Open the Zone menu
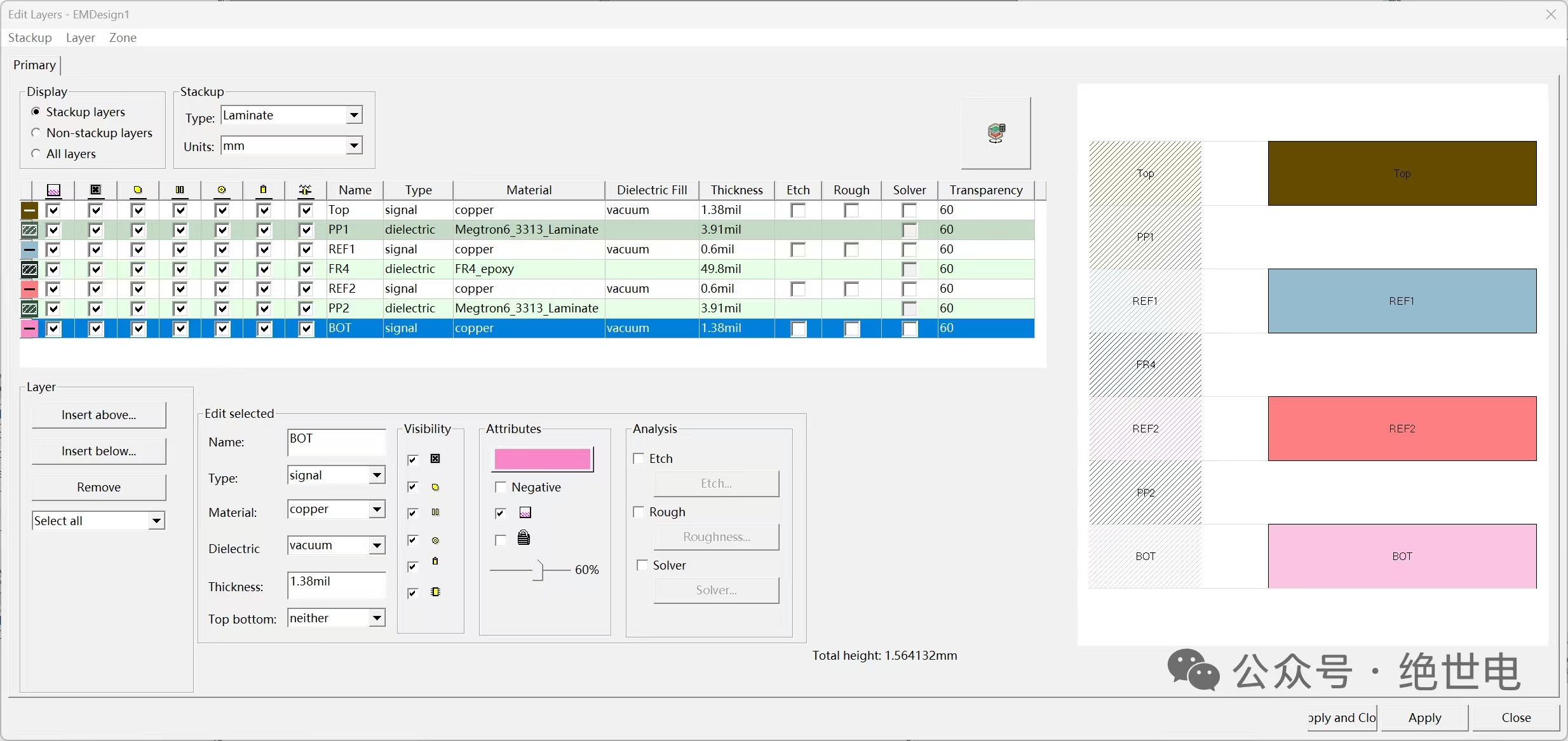The height and width of the screenshot is (741, 1568). point(123,37)
